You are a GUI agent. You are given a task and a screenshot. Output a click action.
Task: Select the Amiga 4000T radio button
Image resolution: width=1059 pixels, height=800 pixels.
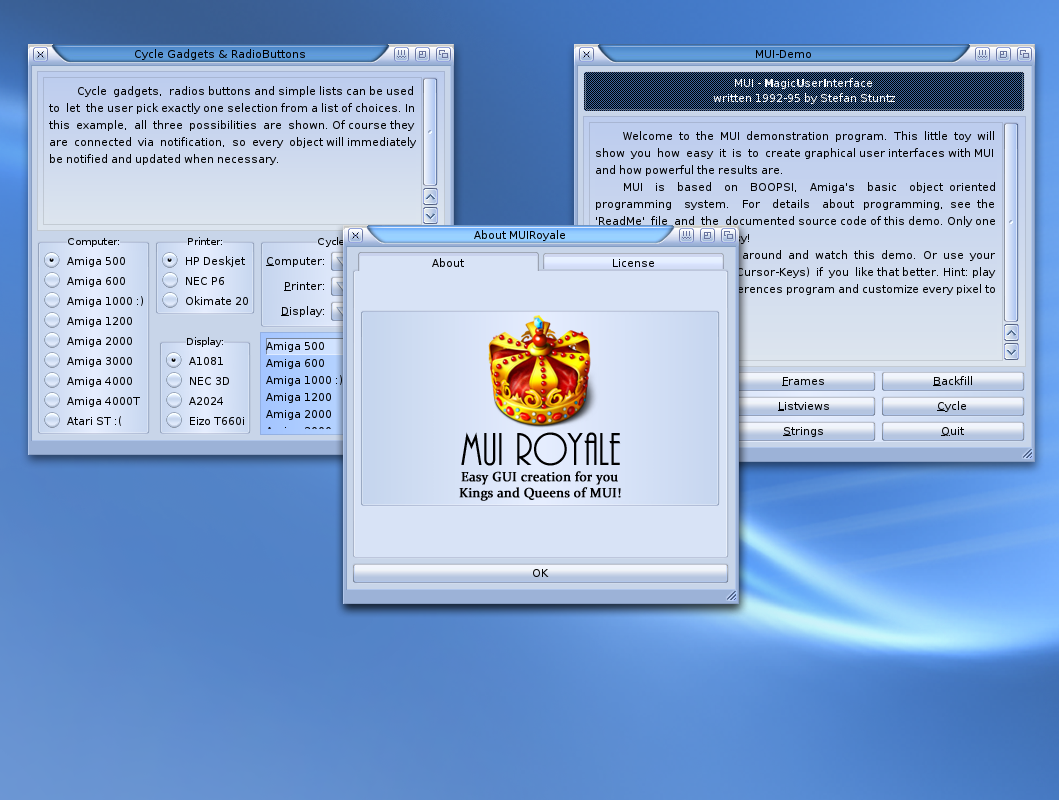(52, 400)
